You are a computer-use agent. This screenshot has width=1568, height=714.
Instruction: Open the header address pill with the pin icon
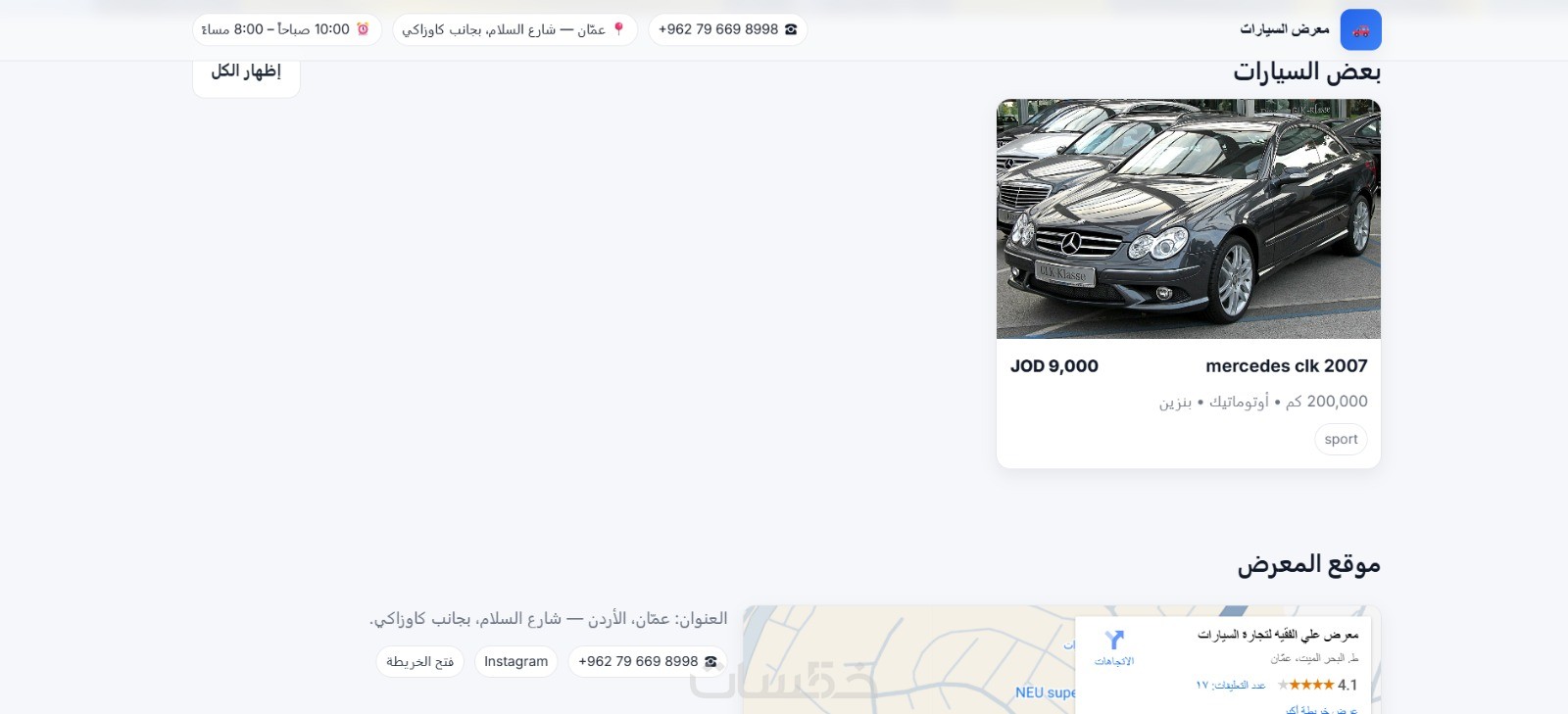tap(514, 29)
